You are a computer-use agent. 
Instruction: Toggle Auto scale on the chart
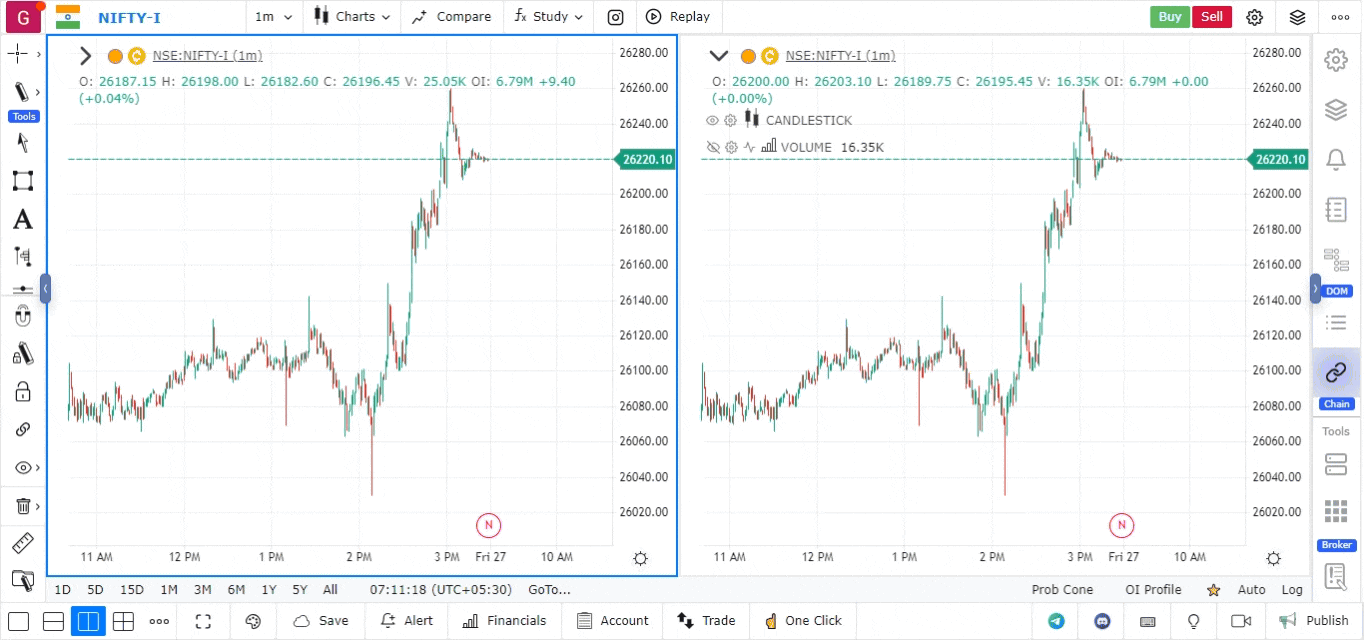[x=1251, y=590]
